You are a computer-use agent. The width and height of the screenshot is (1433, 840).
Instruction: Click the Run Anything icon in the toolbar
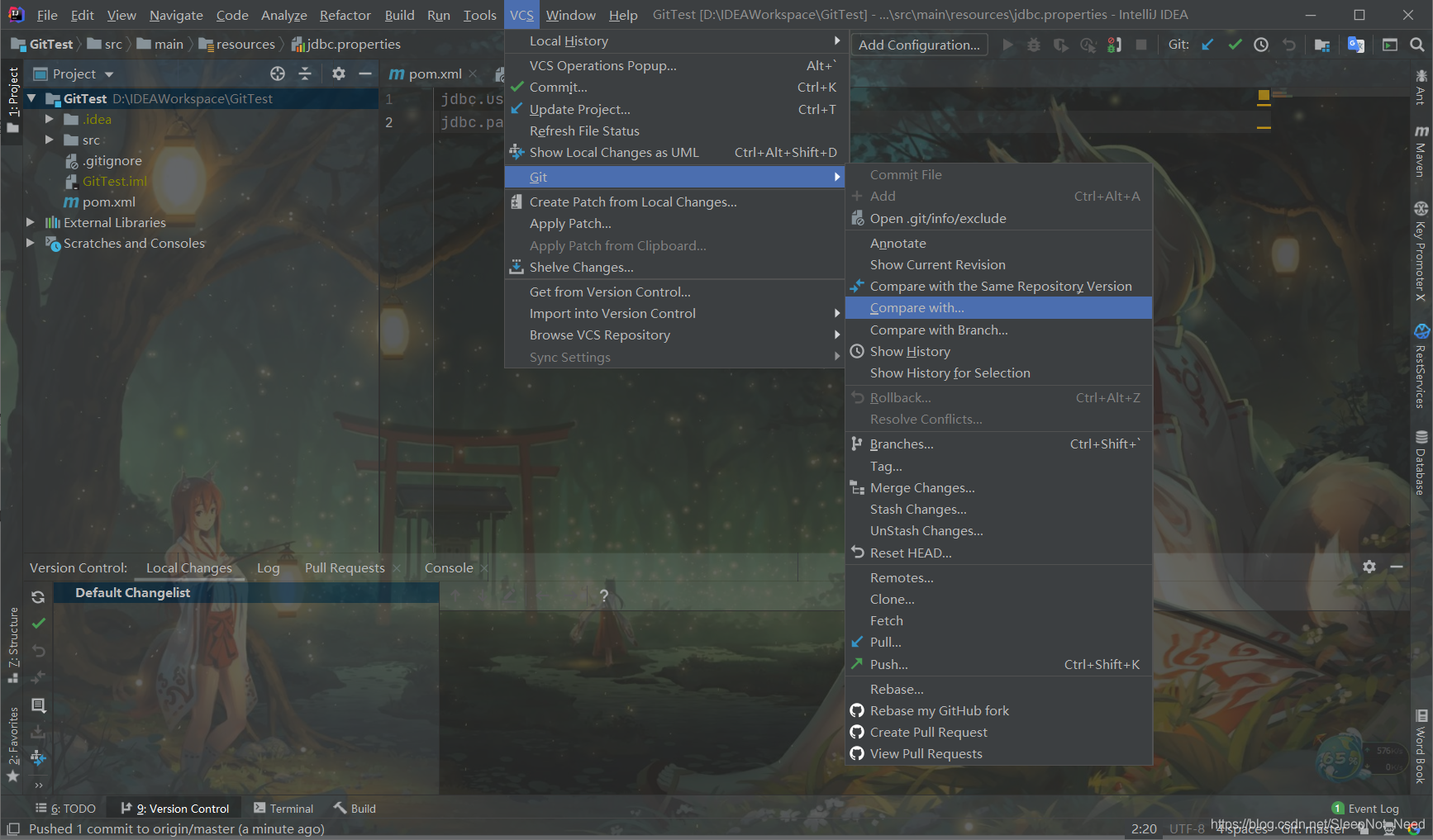1390,45
